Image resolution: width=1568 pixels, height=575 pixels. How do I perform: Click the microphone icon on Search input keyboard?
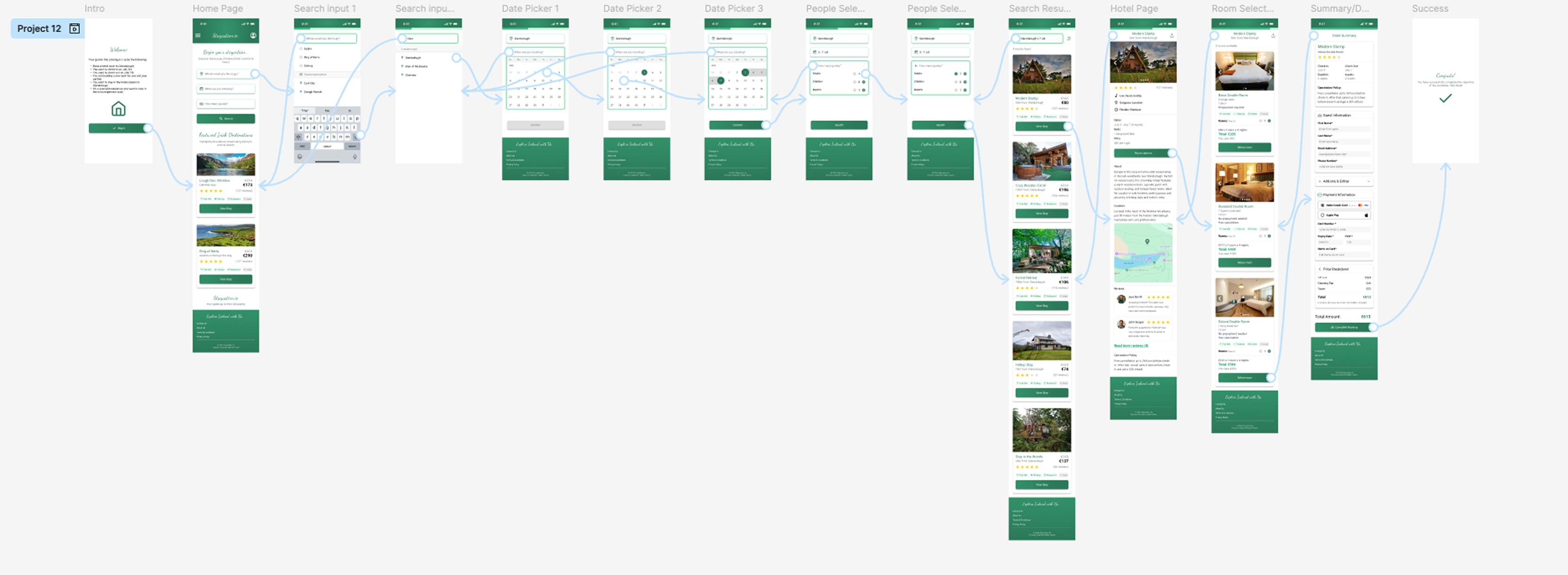355,157
